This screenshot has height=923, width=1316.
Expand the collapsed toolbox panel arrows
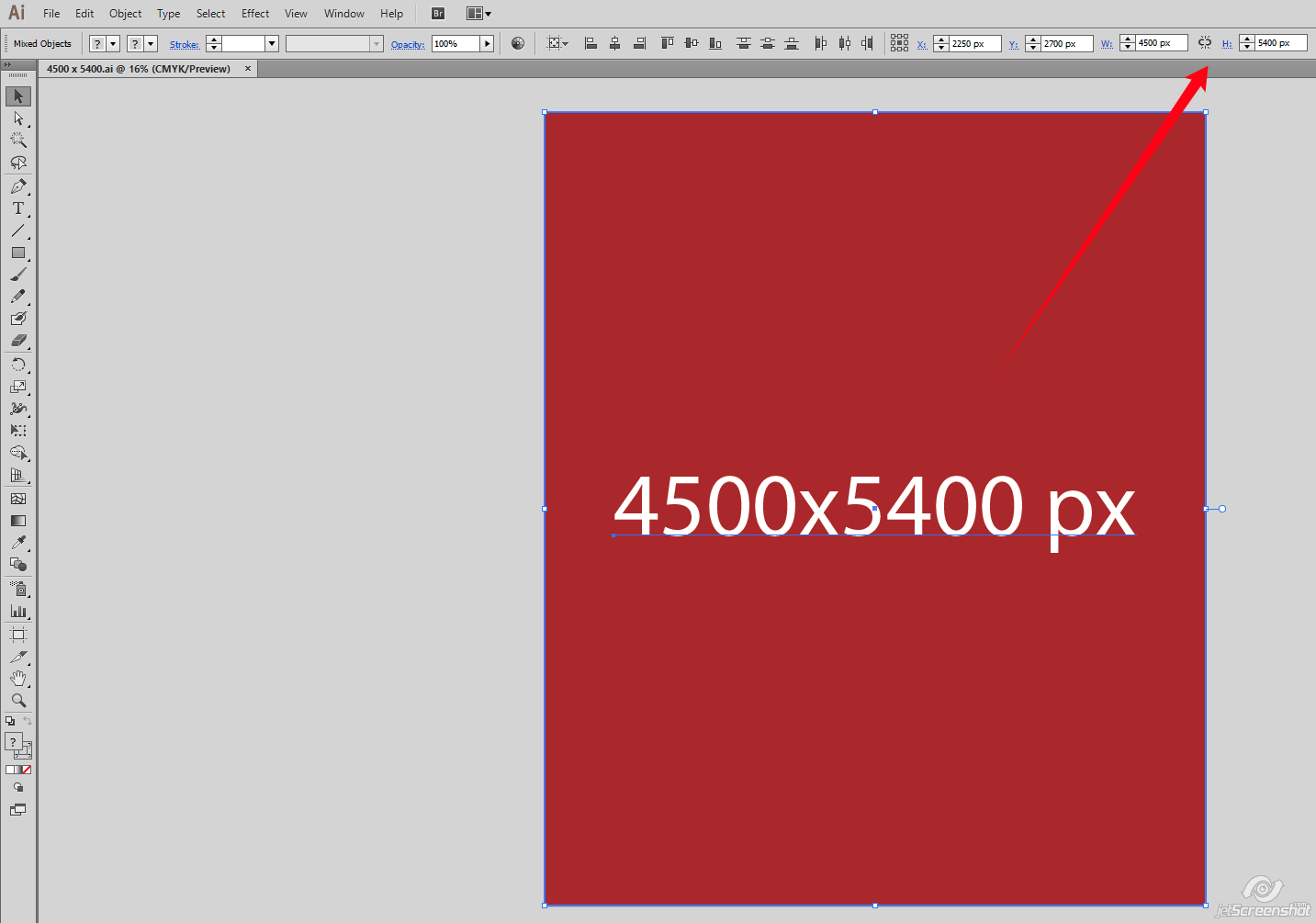pos(7,64)
